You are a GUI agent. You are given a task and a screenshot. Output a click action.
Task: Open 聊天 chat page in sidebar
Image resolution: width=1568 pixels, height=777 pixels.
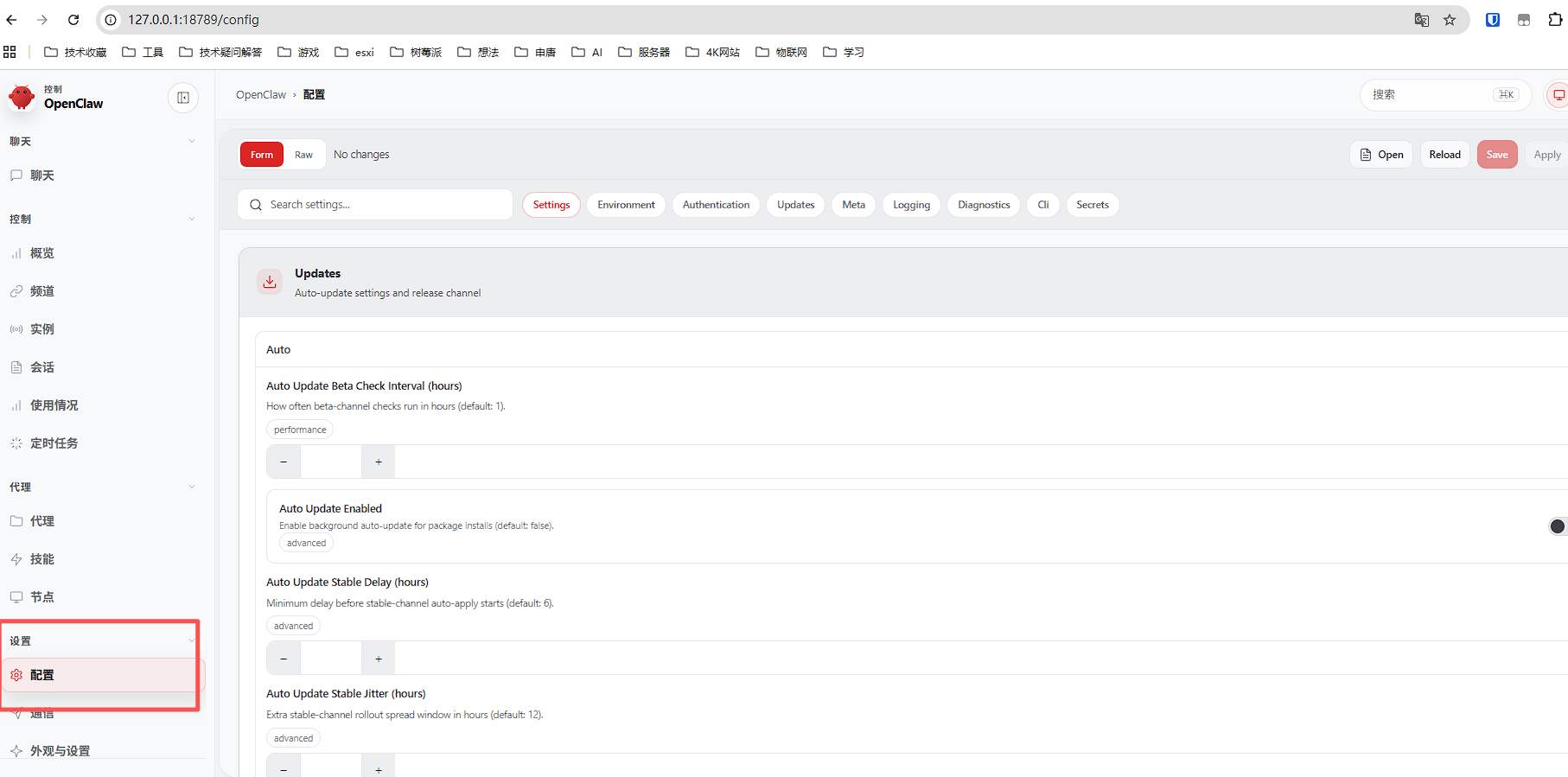103,175
